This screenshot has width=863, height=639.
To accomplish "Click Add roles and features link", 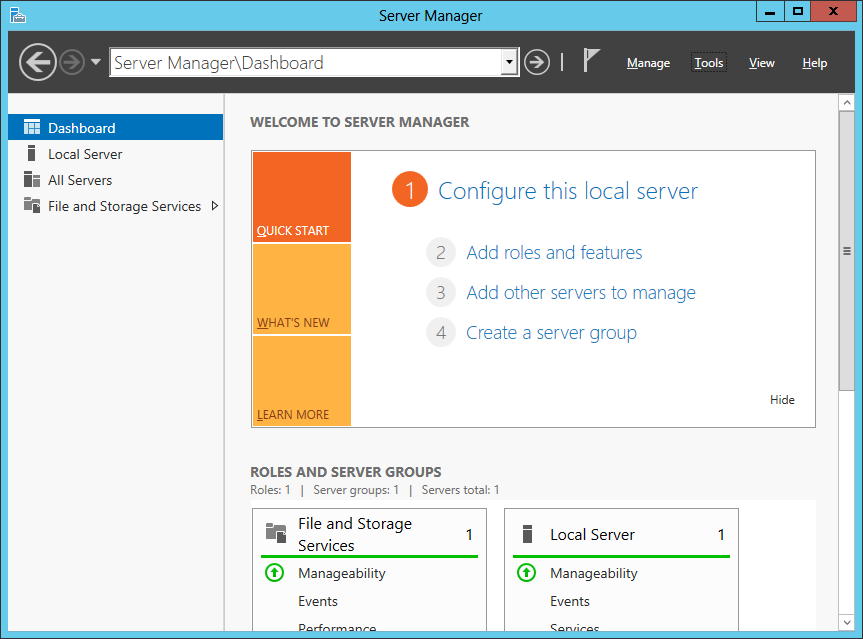I will click(x=554, y=253).
